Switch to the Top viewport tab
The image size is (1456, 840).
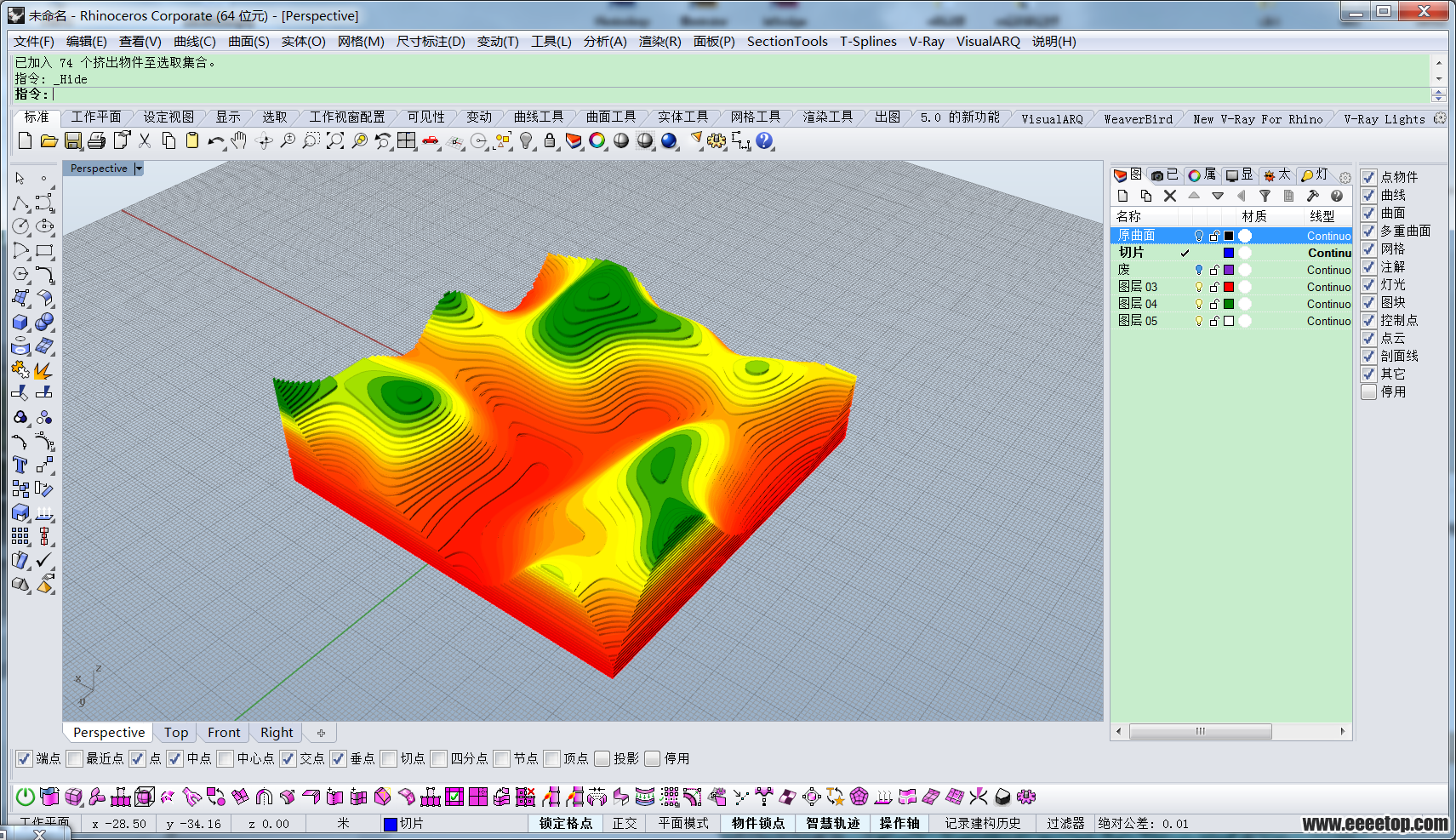176,733
